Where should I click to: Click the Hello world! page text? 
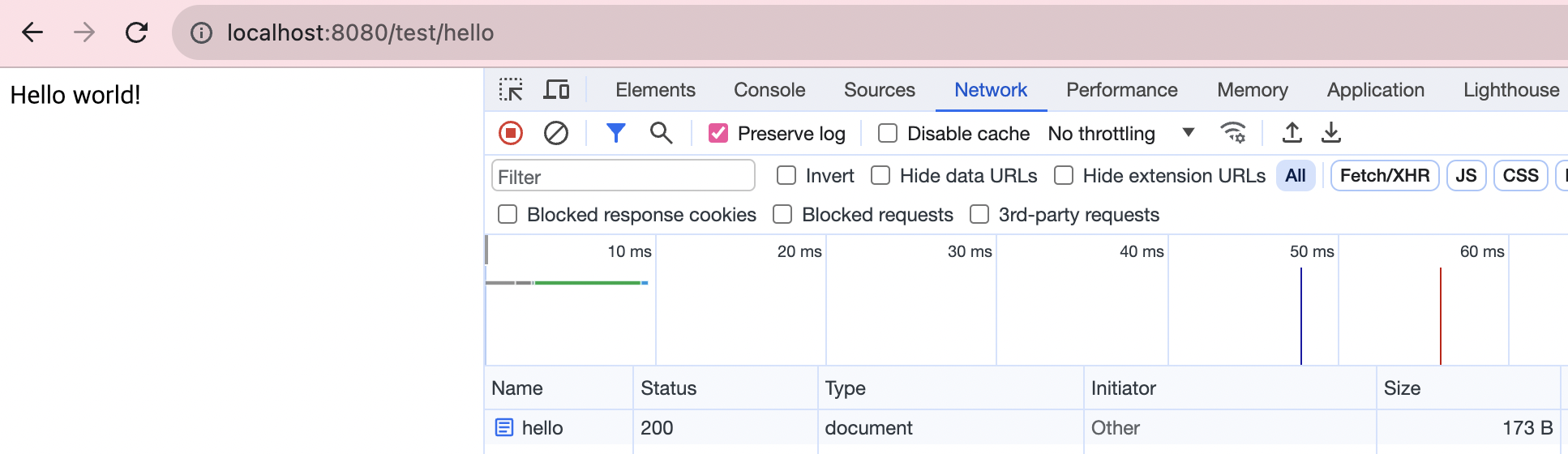coord(75,95)
